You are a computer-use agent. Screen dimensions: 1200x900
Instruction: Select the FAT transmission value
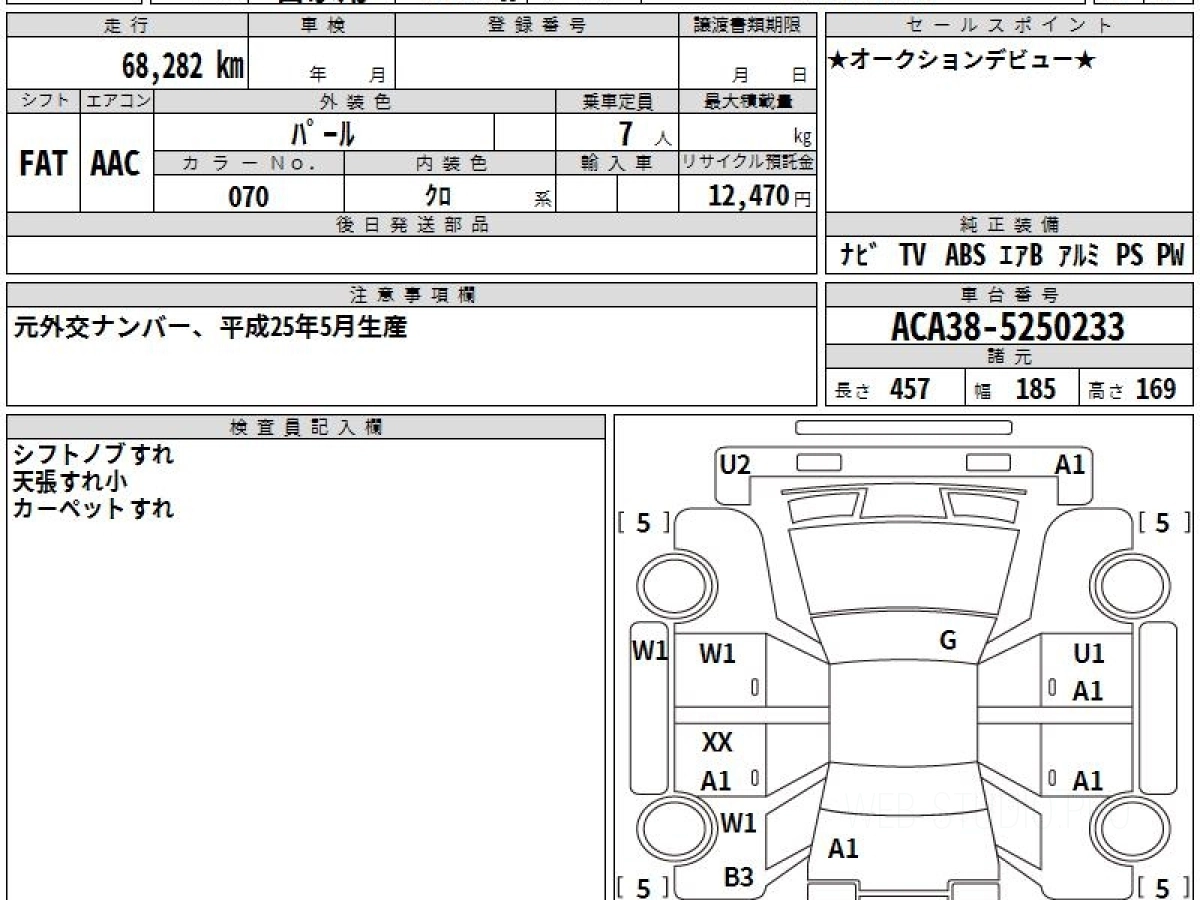43,164
